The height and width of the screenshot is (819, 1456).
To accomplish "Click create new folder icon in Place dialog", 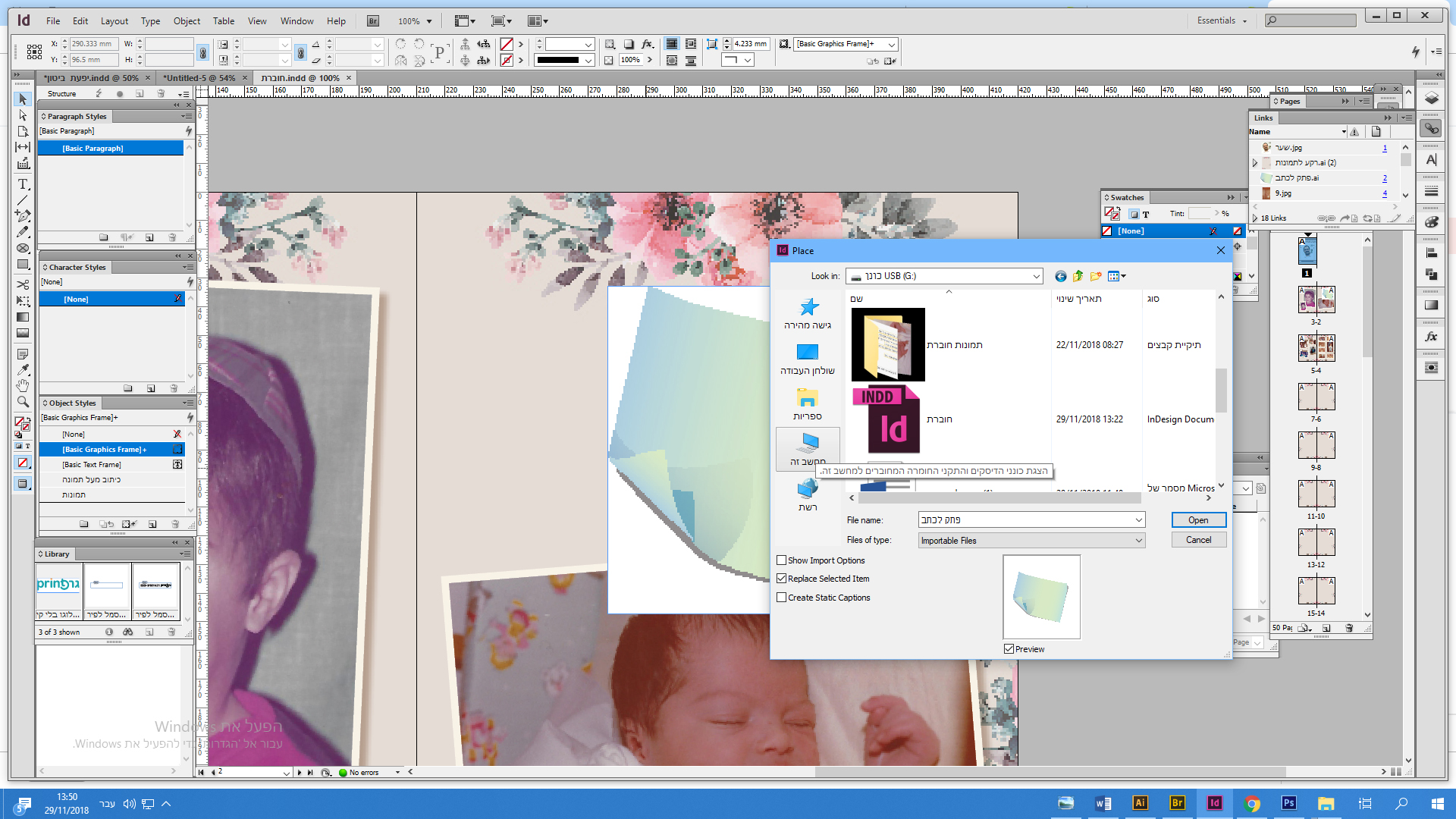I will click(1095, 276).
